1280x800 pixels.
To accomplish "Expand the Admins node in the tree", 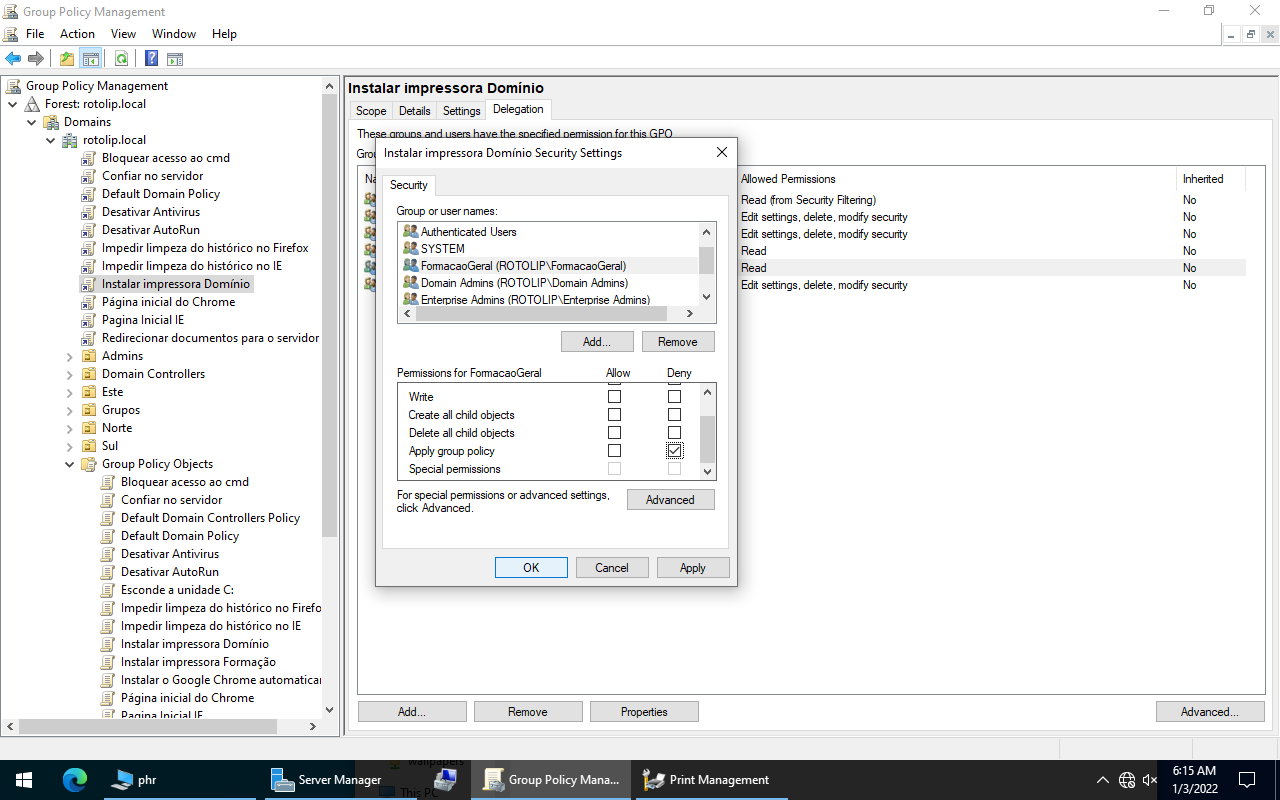I will tap(69, 355).
